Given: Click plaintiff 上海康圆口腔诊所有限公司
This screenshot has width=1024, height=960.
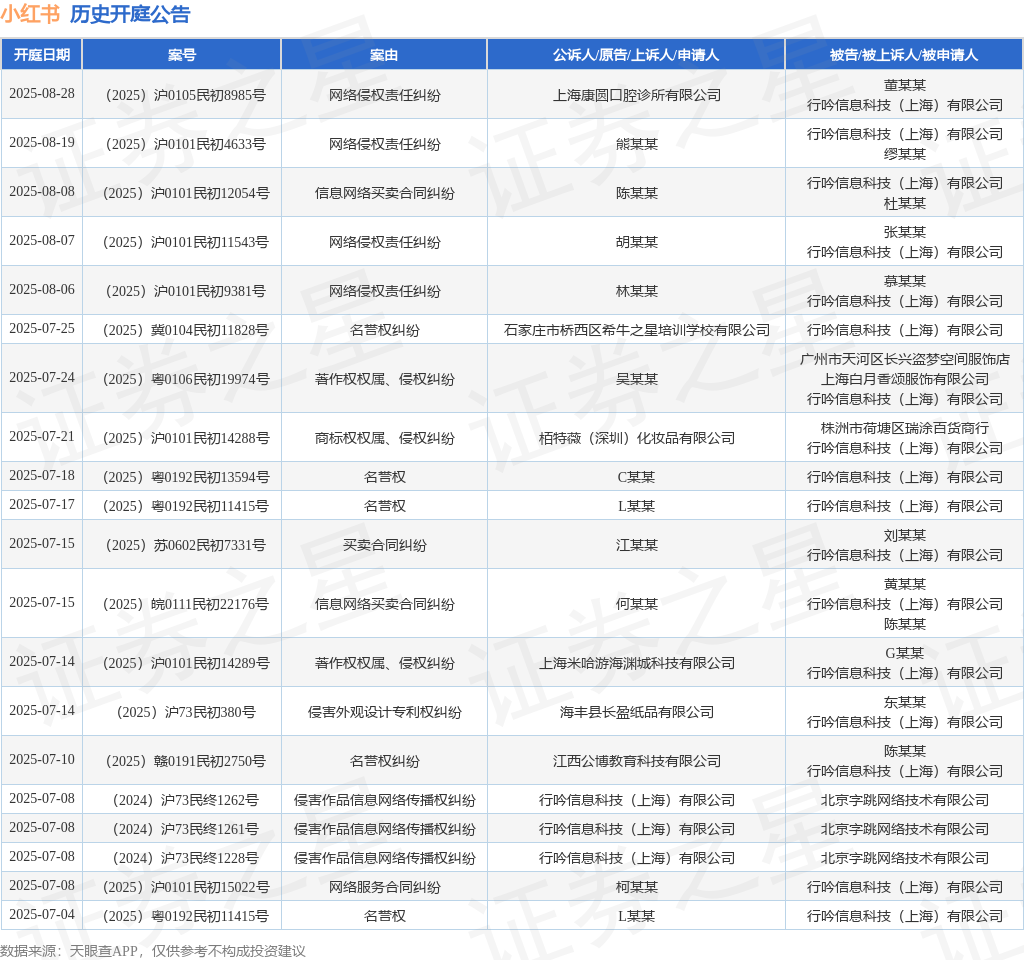Looking at the screenshot, I should (x=637, y=95).
